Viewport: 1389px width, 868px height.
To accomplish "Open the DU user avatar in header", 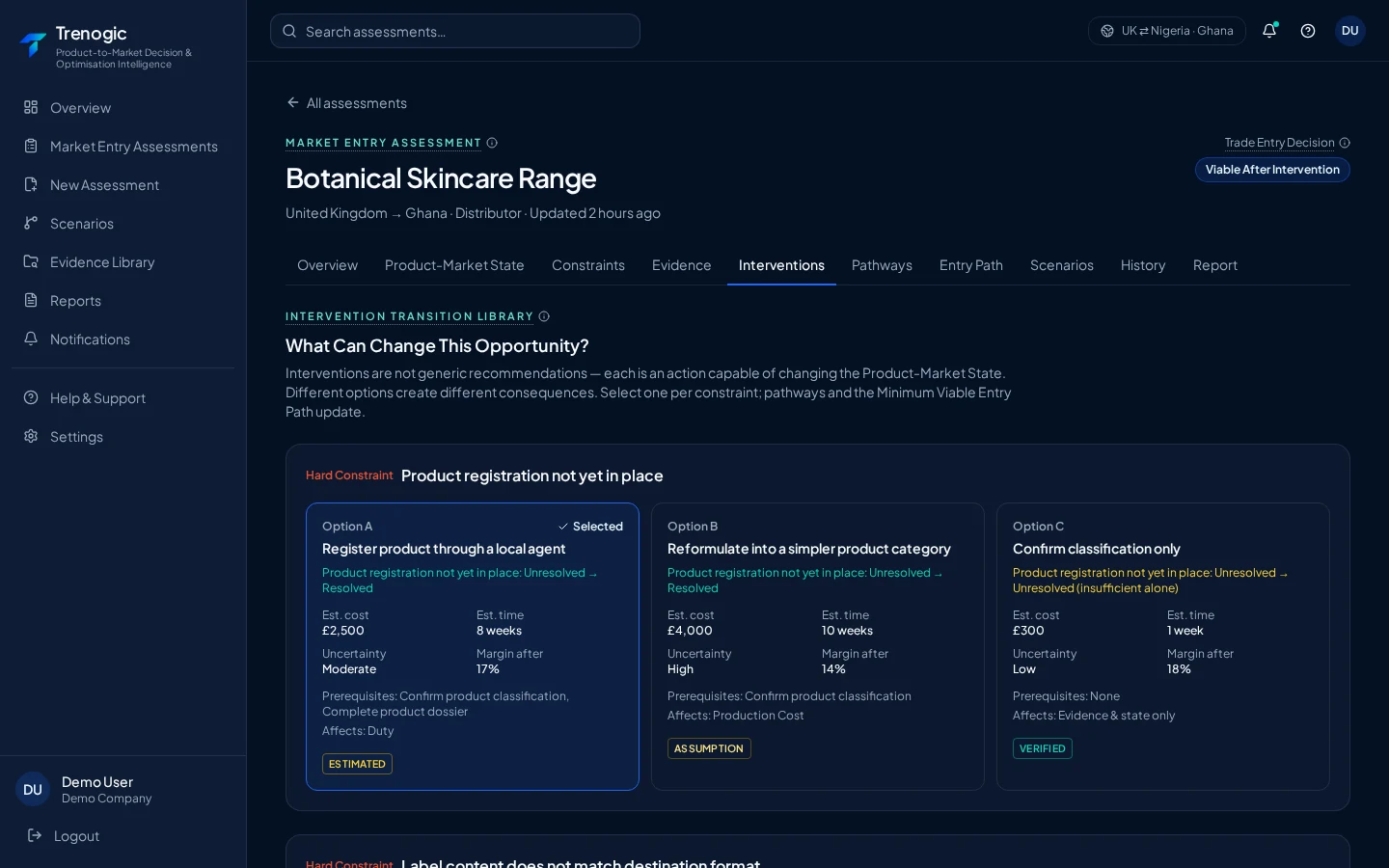I will pos(1350,31).
